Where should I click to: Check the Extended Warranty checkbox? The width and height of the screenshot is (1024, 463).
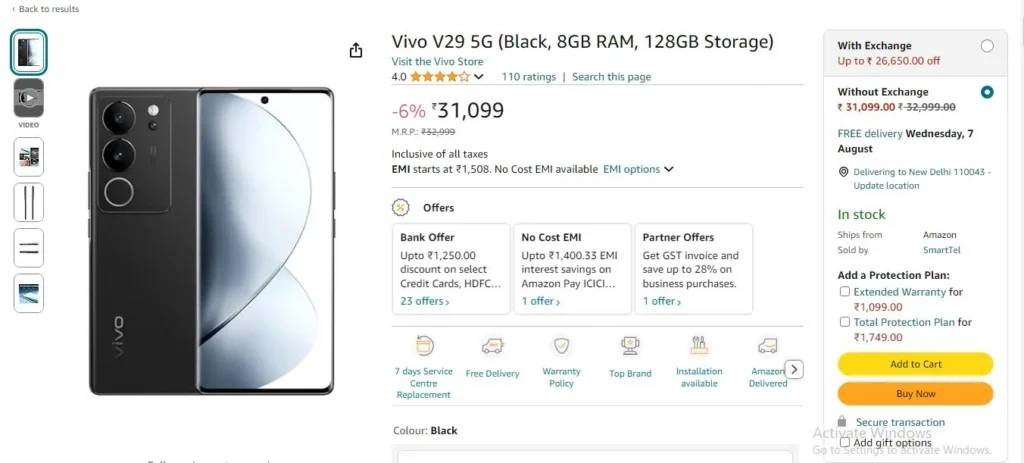coord(845,292)
